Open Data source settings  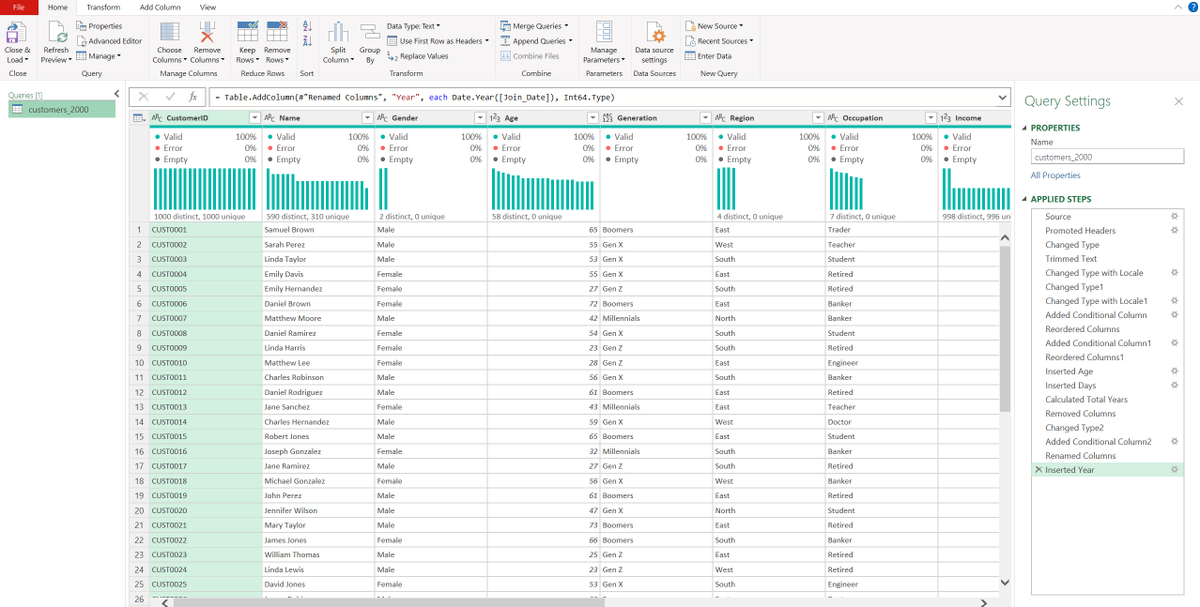[x=655, y=33]
